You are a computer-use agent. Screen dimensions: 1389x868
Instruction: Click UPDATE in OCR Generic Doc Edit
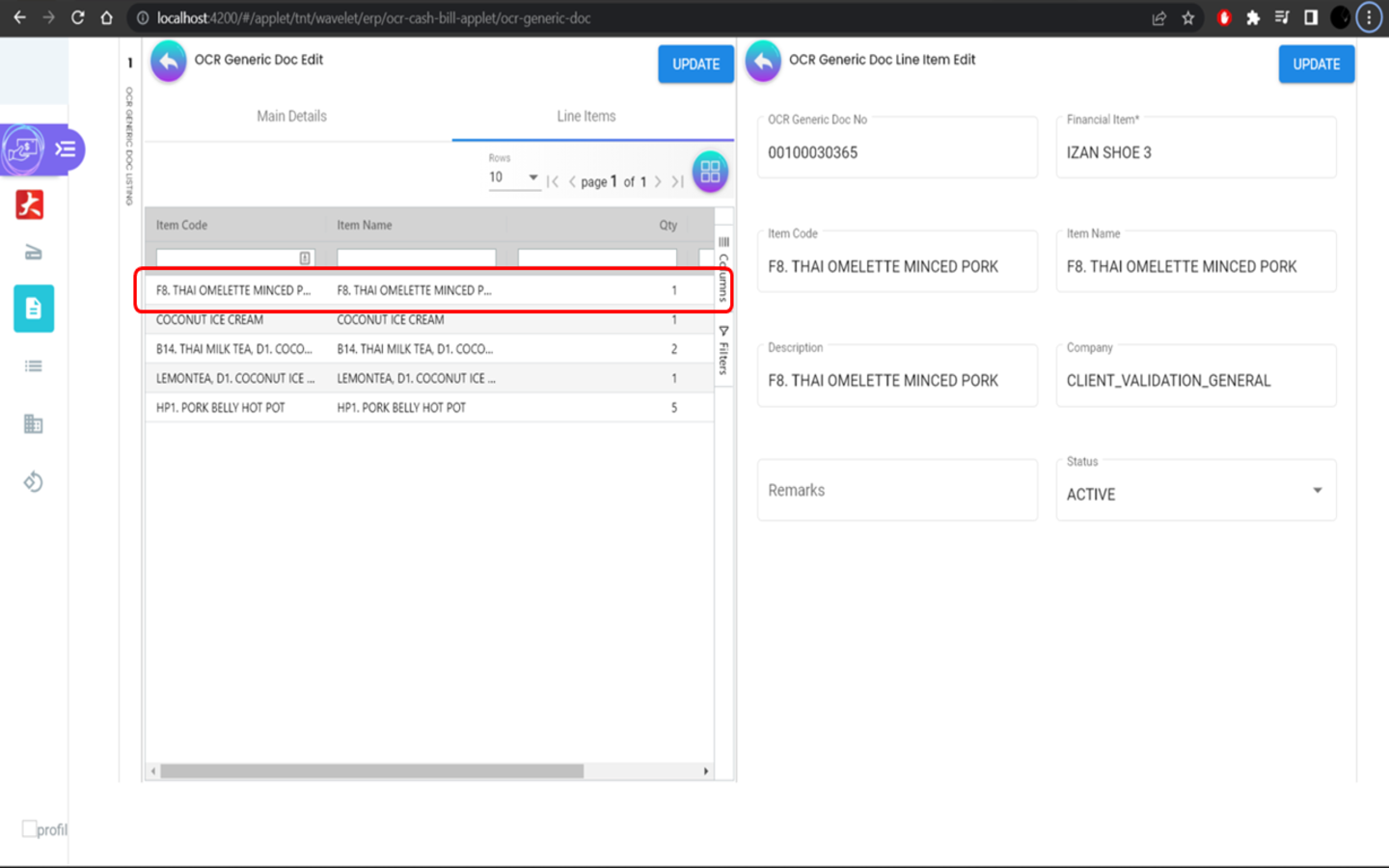pos(695,65)
